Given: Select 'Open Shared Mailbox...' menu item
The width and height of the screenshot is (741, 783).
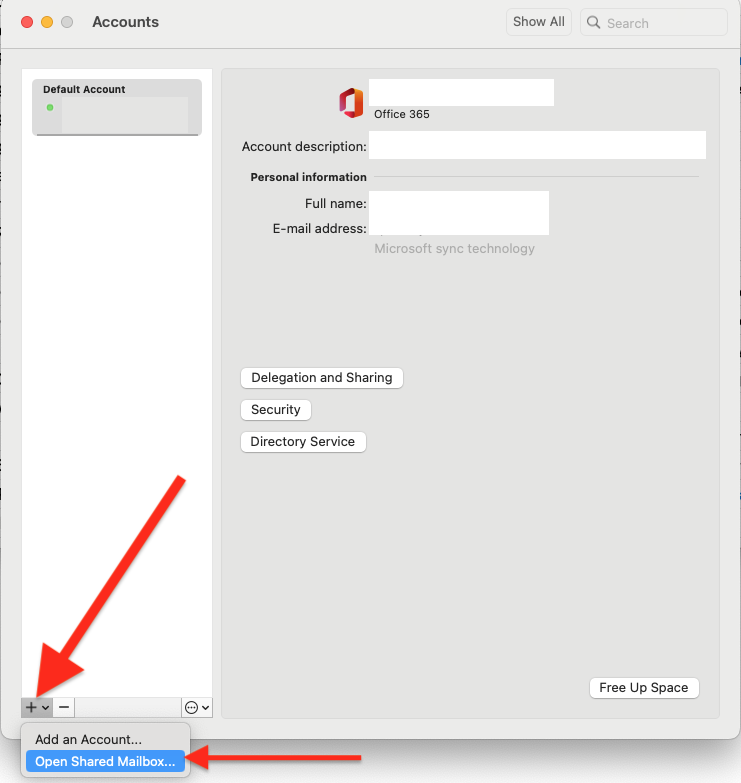Looking at the screenshot, I should (x=105, y=762).
